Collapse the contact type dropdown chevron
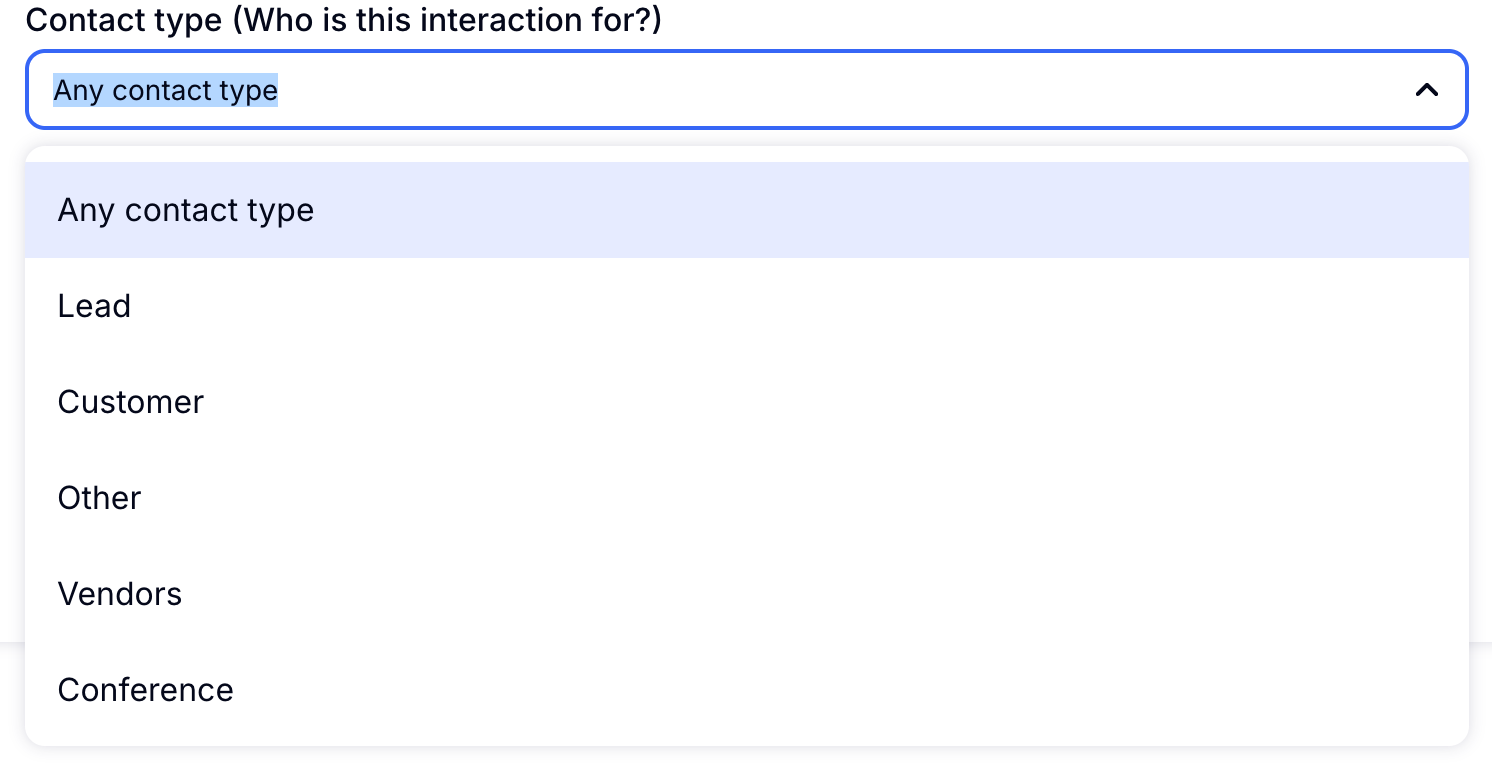 tap(1426, 90)
